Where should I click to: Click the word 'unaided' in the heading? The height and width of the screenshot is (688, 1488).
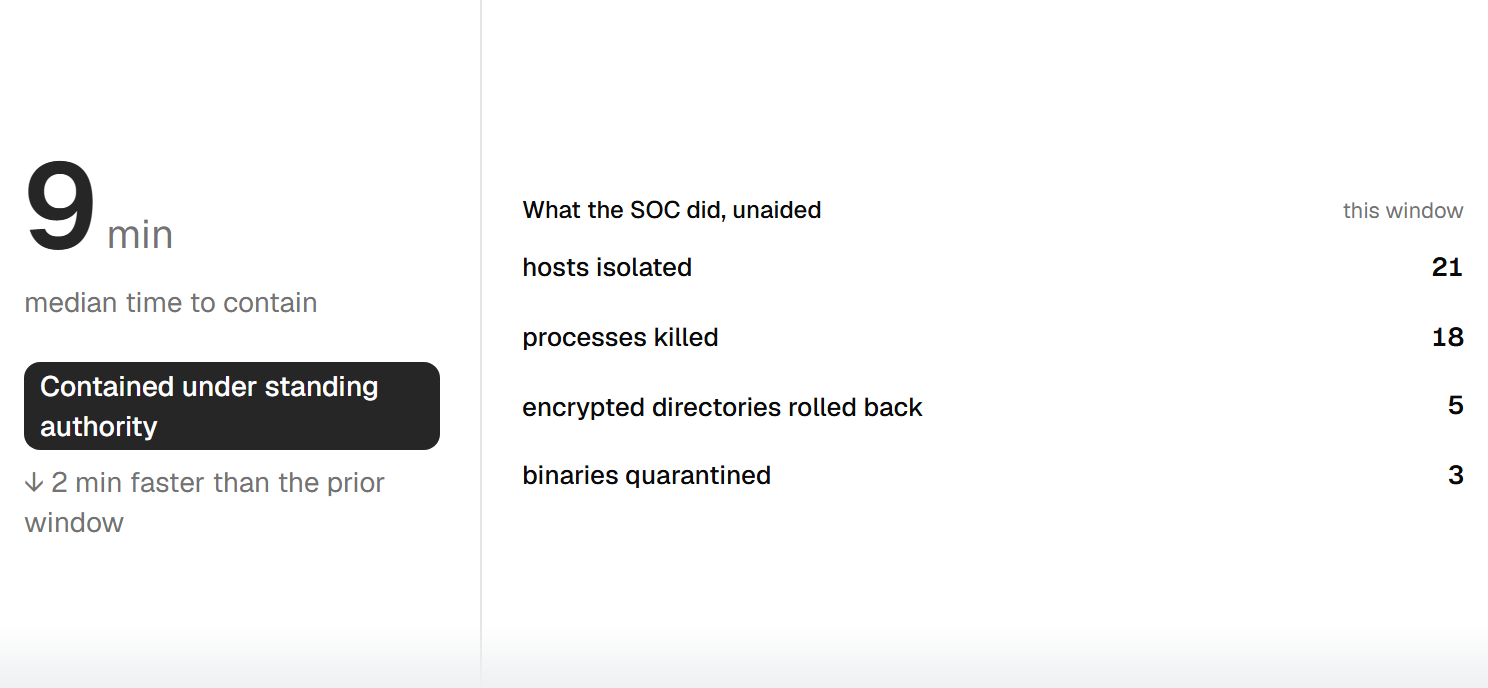click(777, 210)
